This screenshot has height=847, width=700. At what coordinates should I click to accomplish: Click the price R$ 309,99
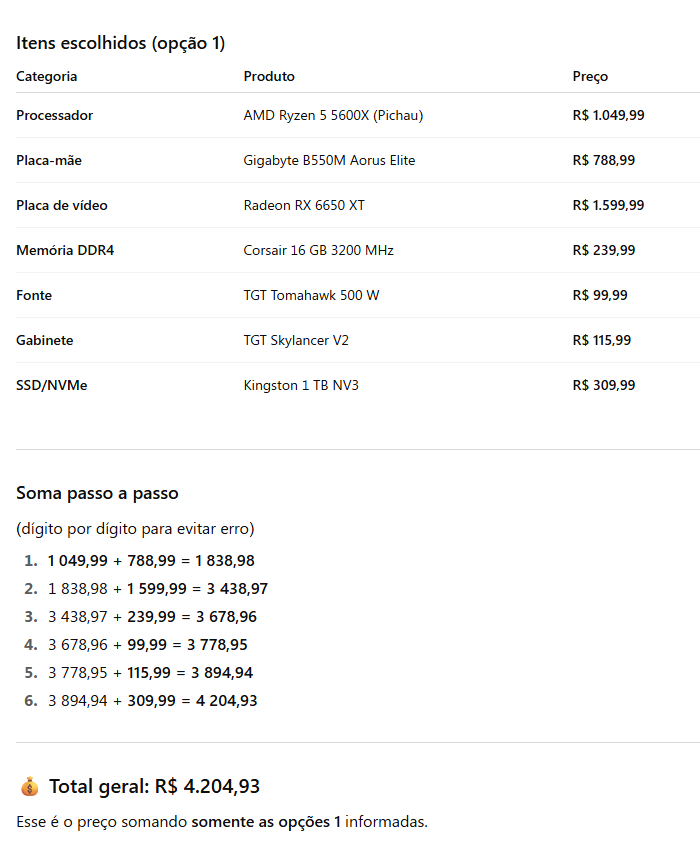603,385
